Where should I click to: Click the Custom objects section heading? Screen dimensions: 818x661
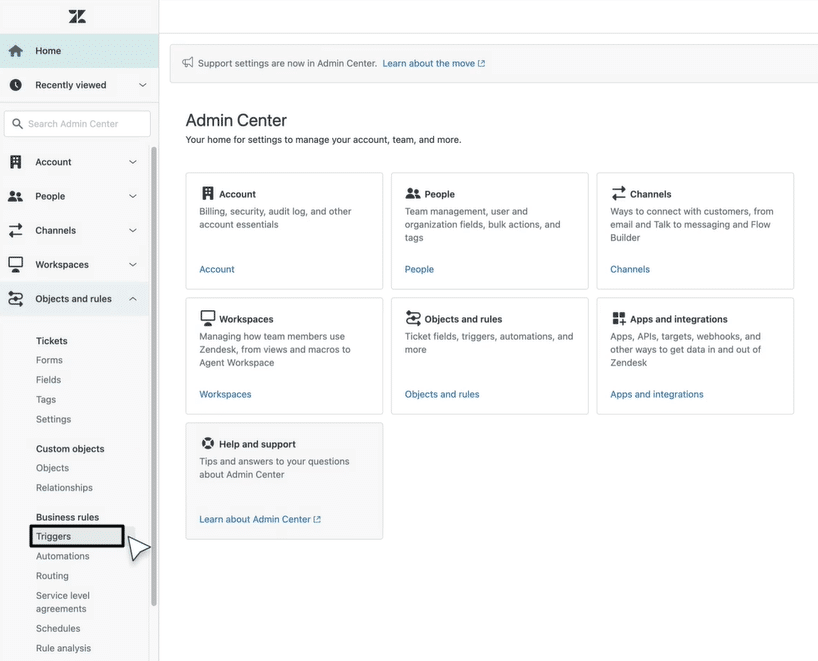[x=70, y=449]
